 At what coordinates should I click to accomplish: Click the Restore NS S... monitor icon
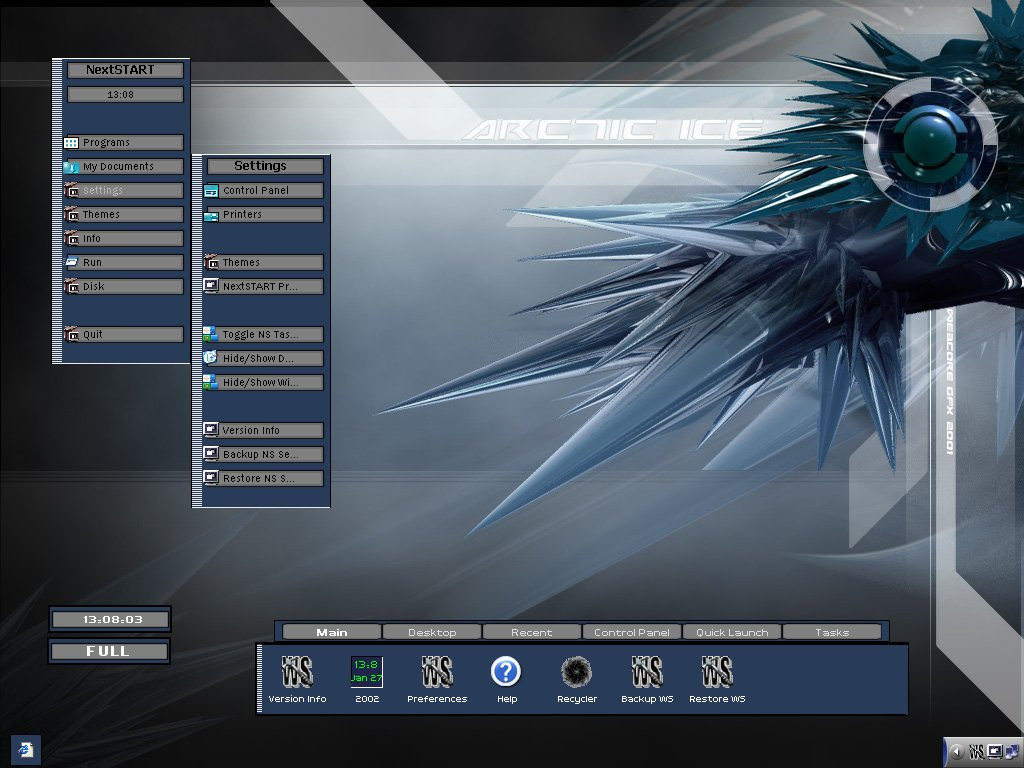pos(211,478)
